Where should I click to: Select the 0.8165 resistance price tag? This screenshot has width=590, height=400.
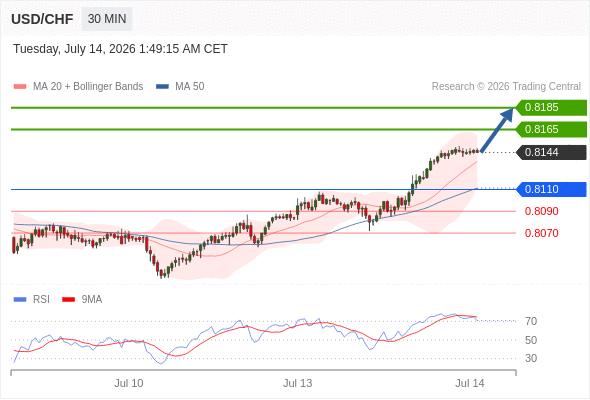coord(551,129)
